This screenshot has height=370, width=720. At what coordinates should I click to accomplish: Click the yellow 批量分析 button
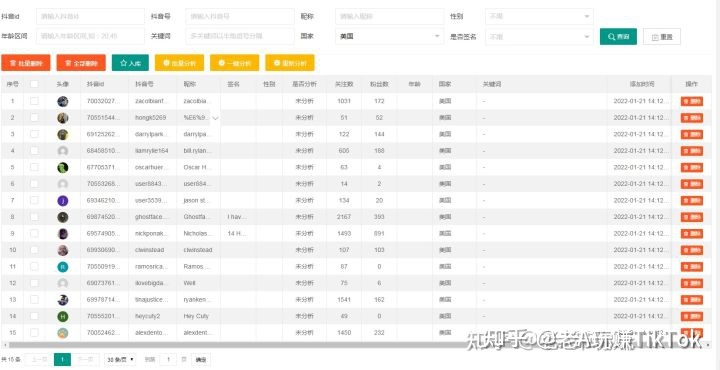coord(179,63)
